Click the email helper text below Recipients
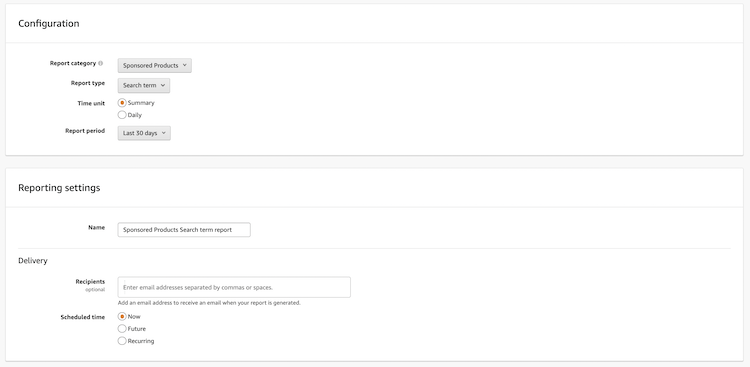Screen dimensions: 750x367 click(209, 303)
